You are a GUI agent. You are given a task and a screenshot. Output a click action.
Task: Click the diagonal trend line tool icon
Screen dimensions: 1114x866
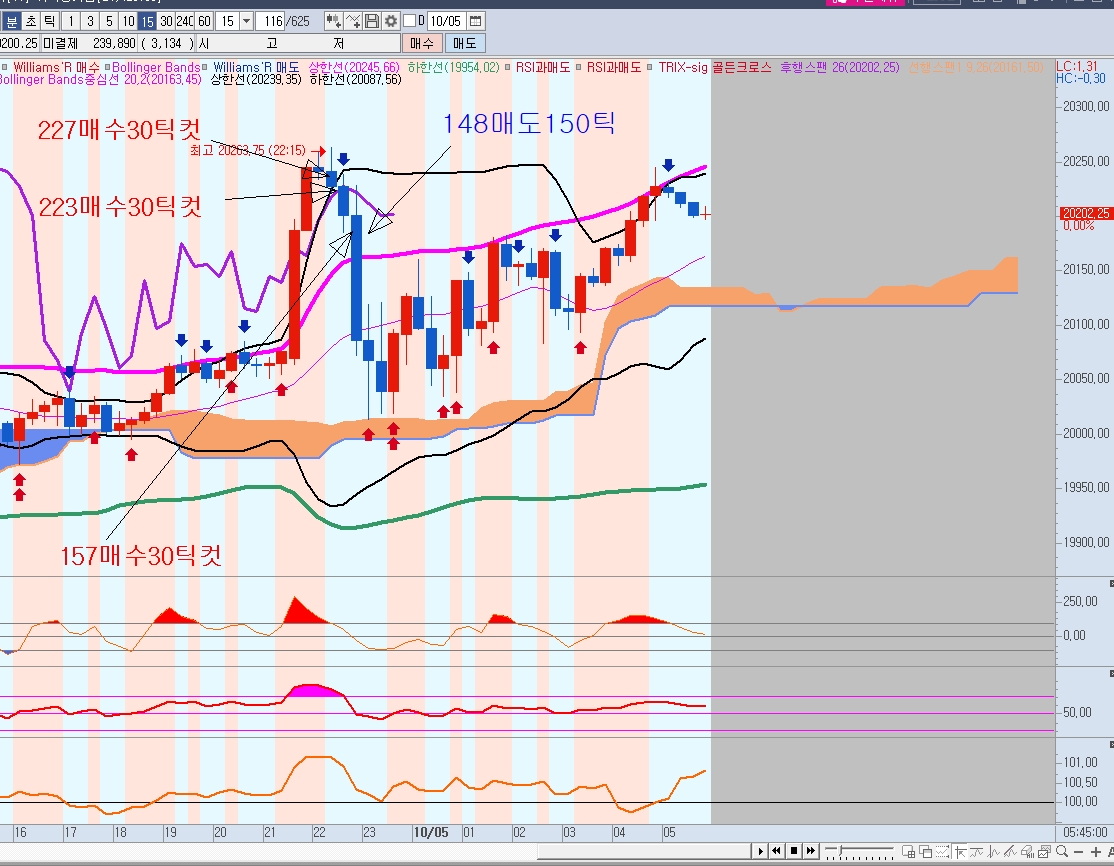coord(1010,851)
